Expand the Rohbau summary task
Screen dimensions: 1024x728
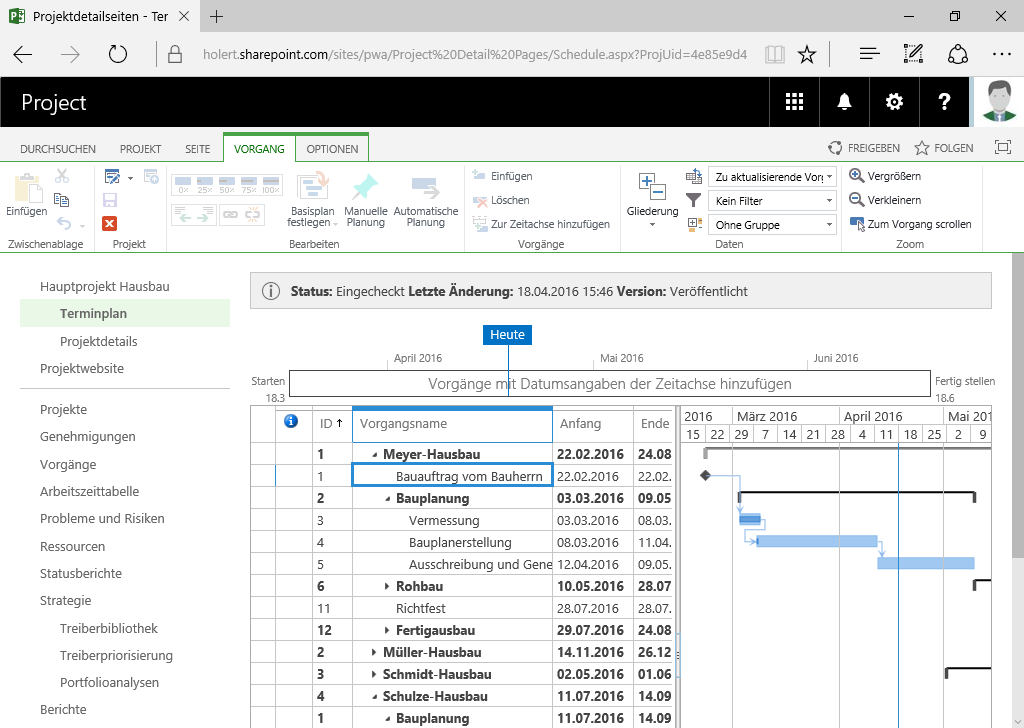pos(387,587)
